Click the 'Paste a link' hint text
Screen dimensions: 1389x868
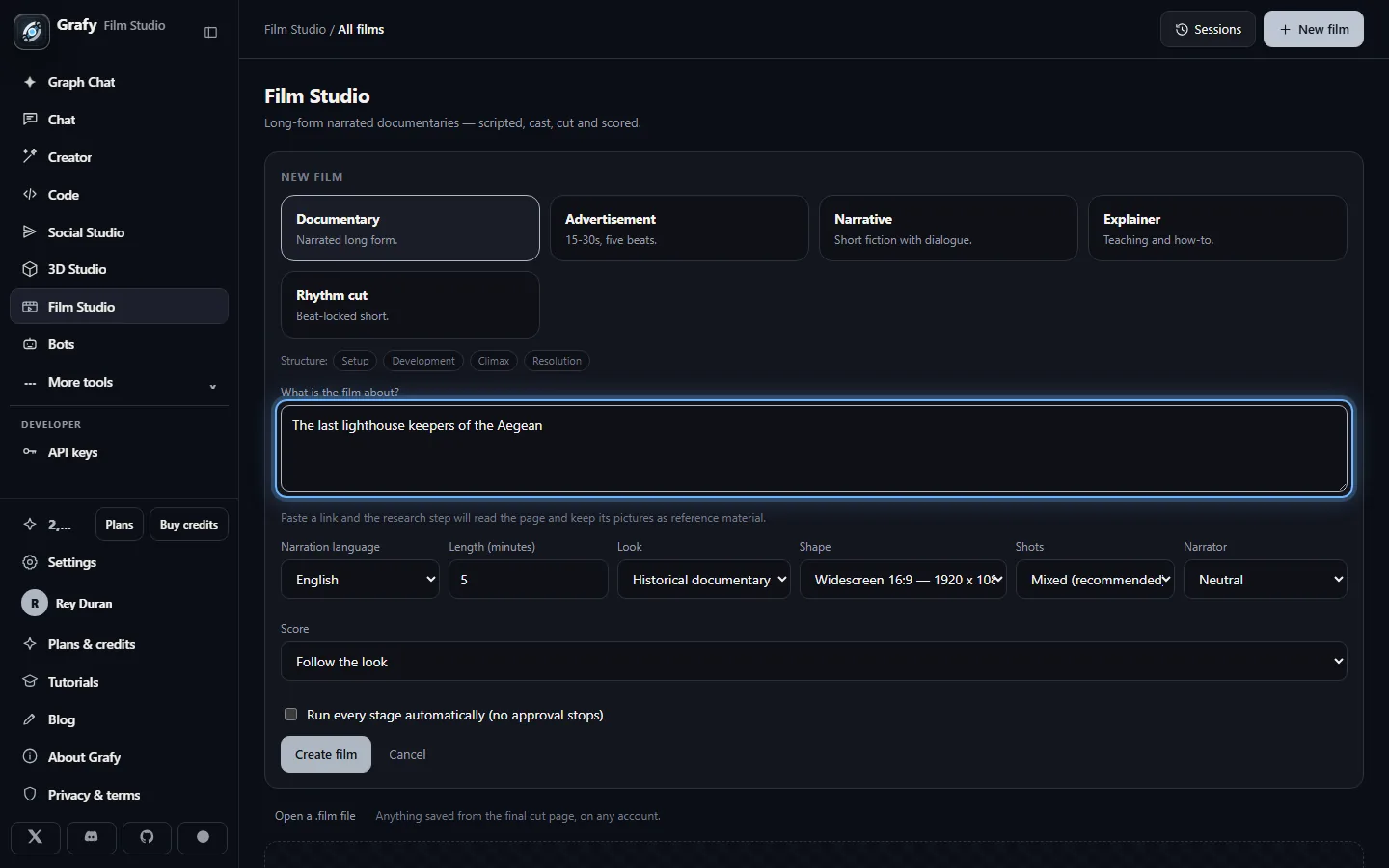click(x=524, y=518)
